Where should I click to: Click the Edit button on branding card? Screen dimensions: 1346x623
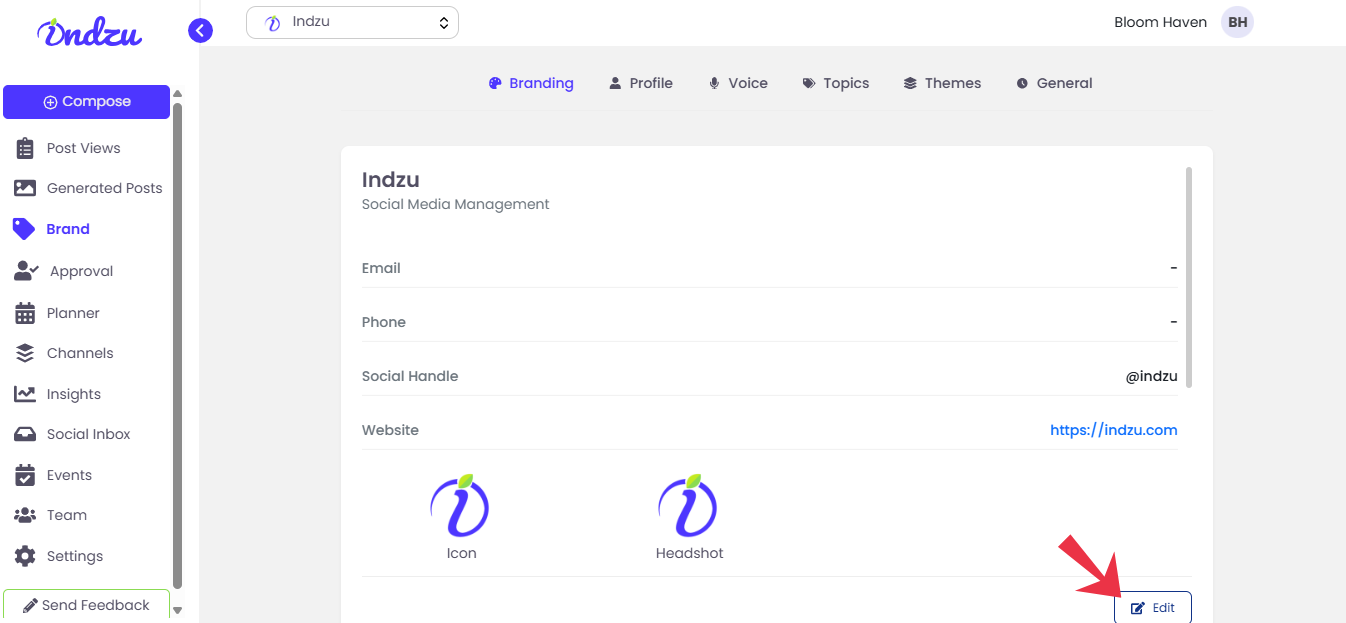pos(1153,608)
